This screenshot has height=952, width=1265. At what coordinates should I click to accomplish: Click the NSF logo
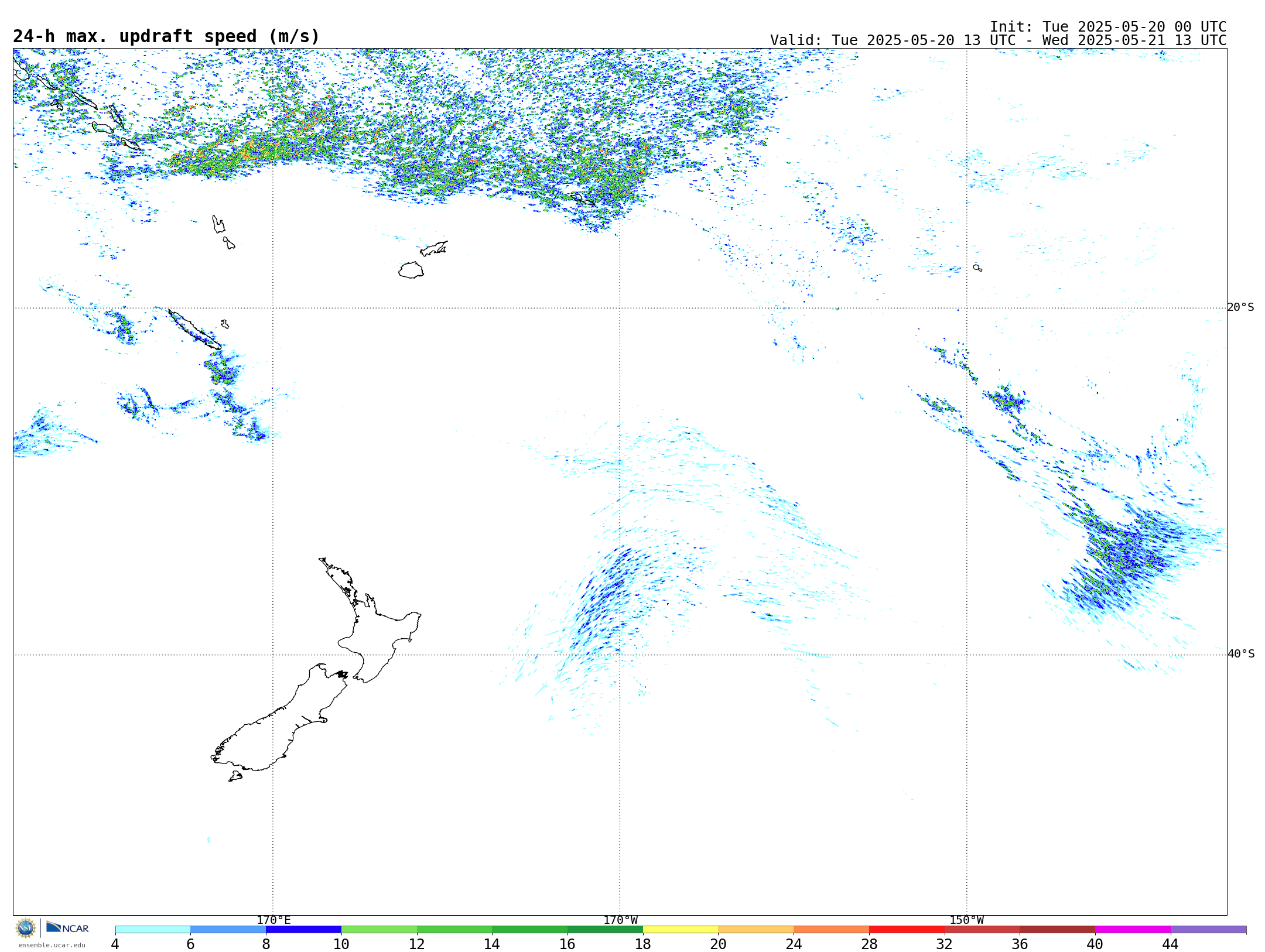tap(26, 928)
